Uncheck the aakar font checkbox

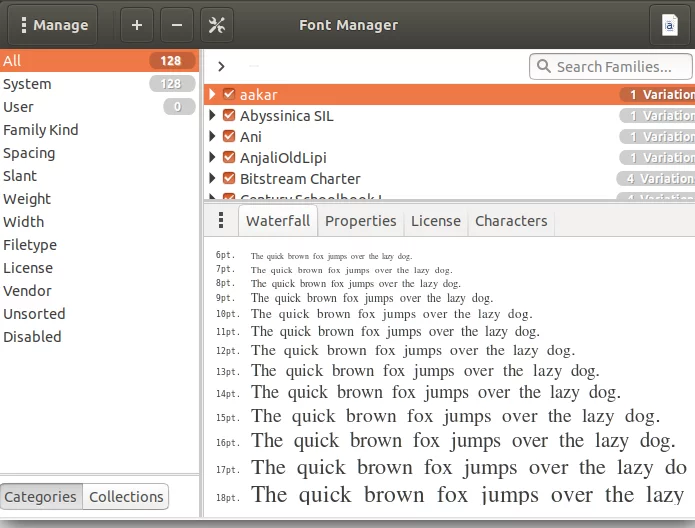(229, 95)
